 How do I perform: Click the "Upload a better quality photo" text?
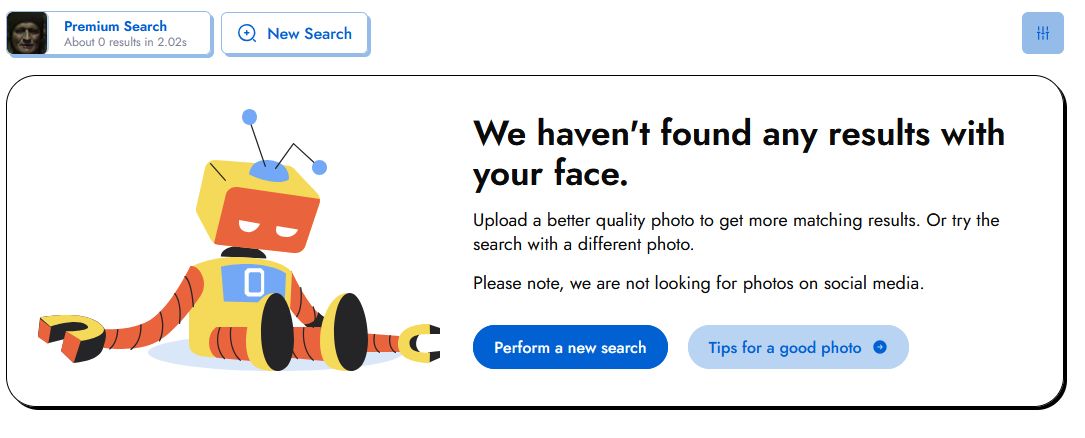point(735,231)
